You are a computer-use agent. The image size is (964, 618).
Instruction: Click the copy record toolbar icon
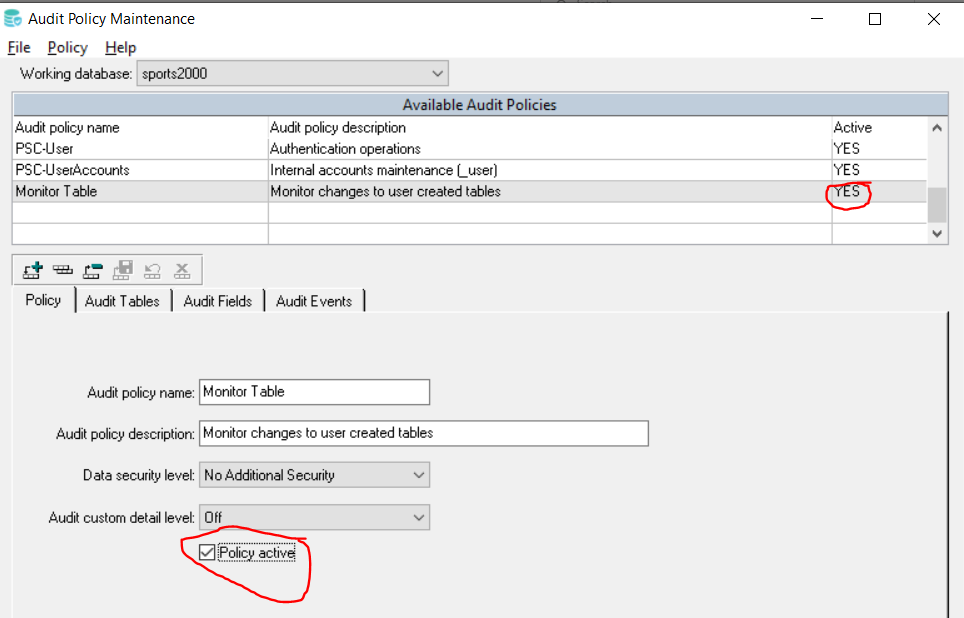(63, 270)
